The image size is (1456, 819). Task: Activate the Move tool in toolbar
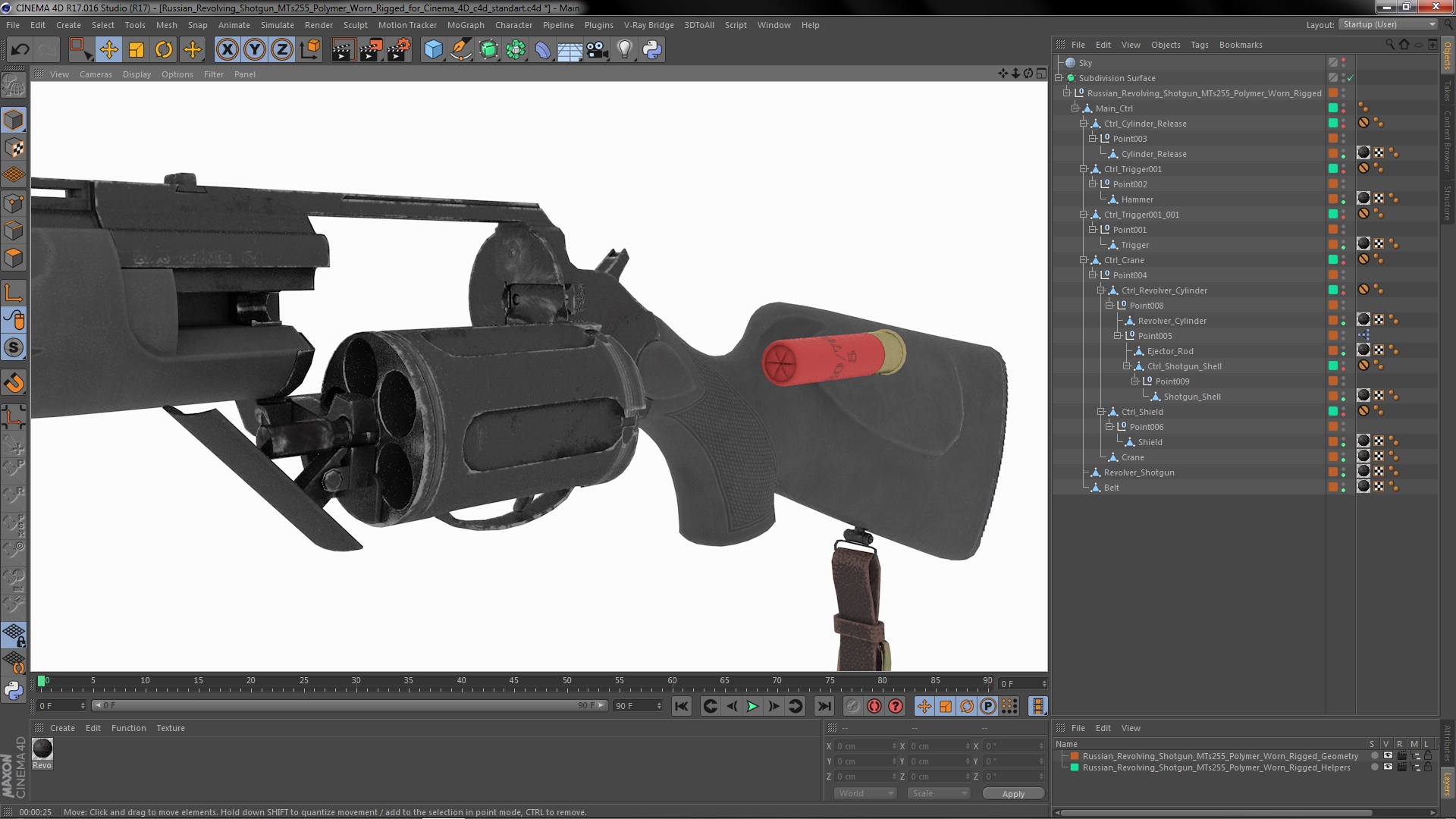pos(108,50)
